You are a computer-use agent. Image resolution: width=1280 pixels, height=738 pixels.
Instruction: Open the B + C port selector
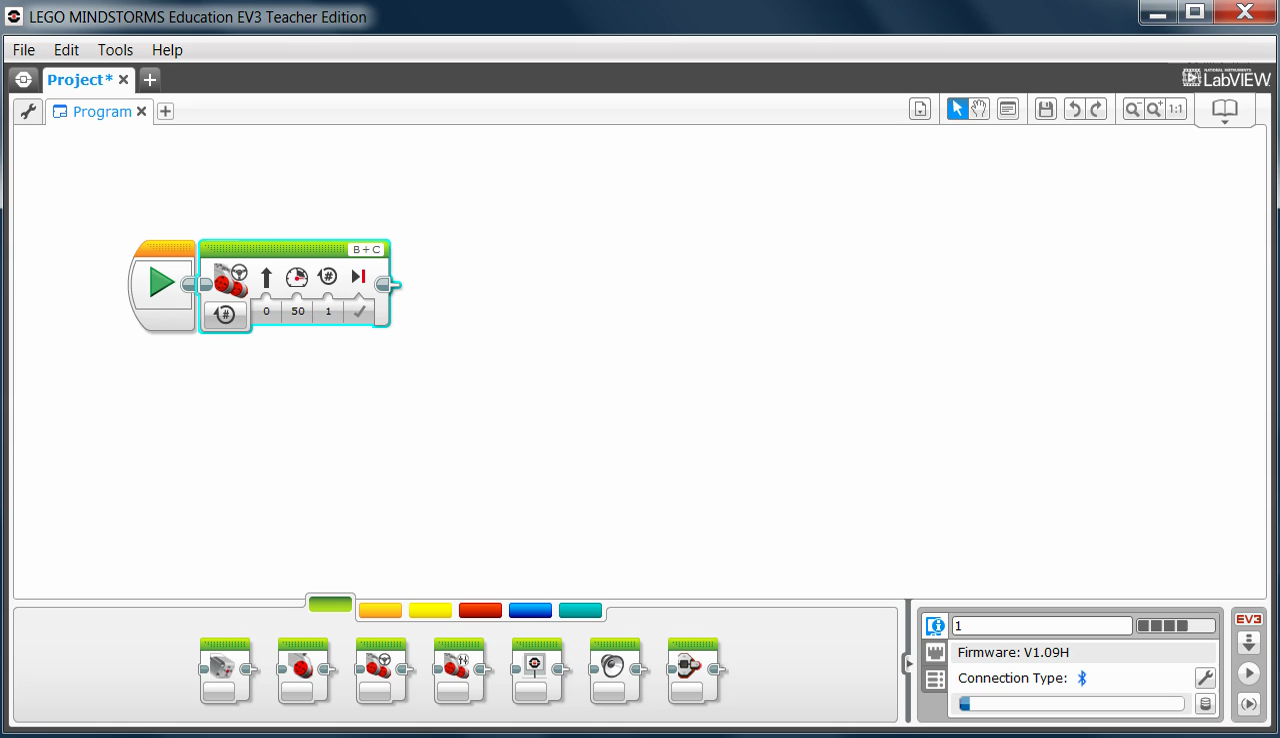click(x=366, y=250)
